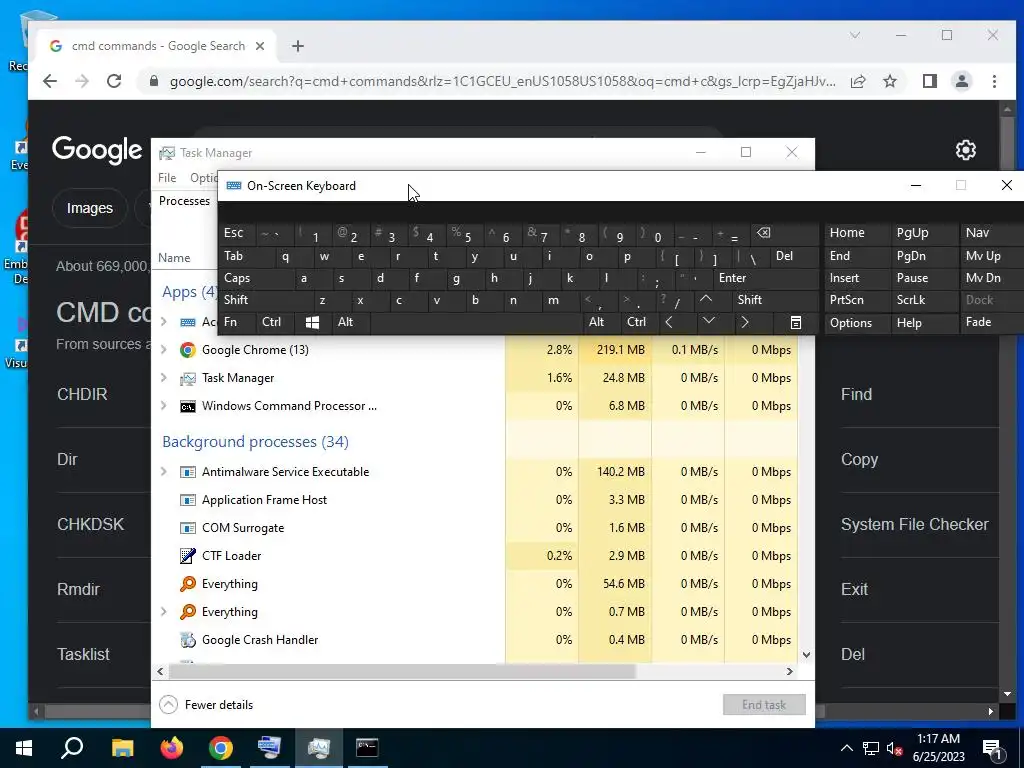Bookmark this page with the star icon
This screenshot has height=768, width=1024.
point(889,81)
